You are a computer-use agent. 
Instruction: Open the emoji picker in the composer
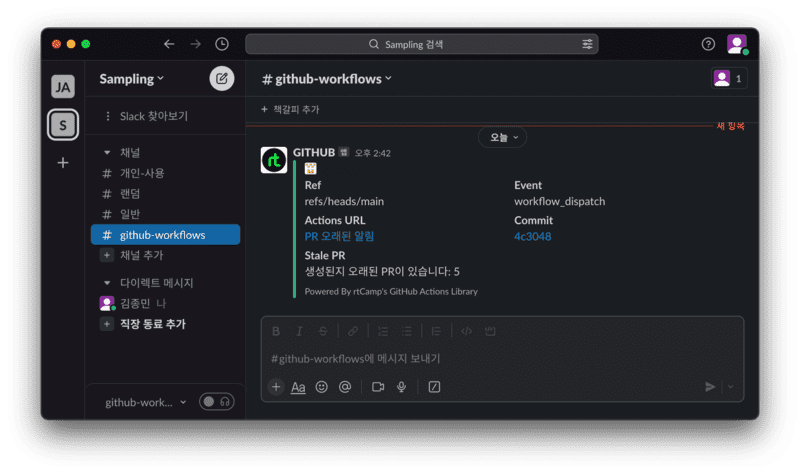pyautogui.click(x=321, y=387)
